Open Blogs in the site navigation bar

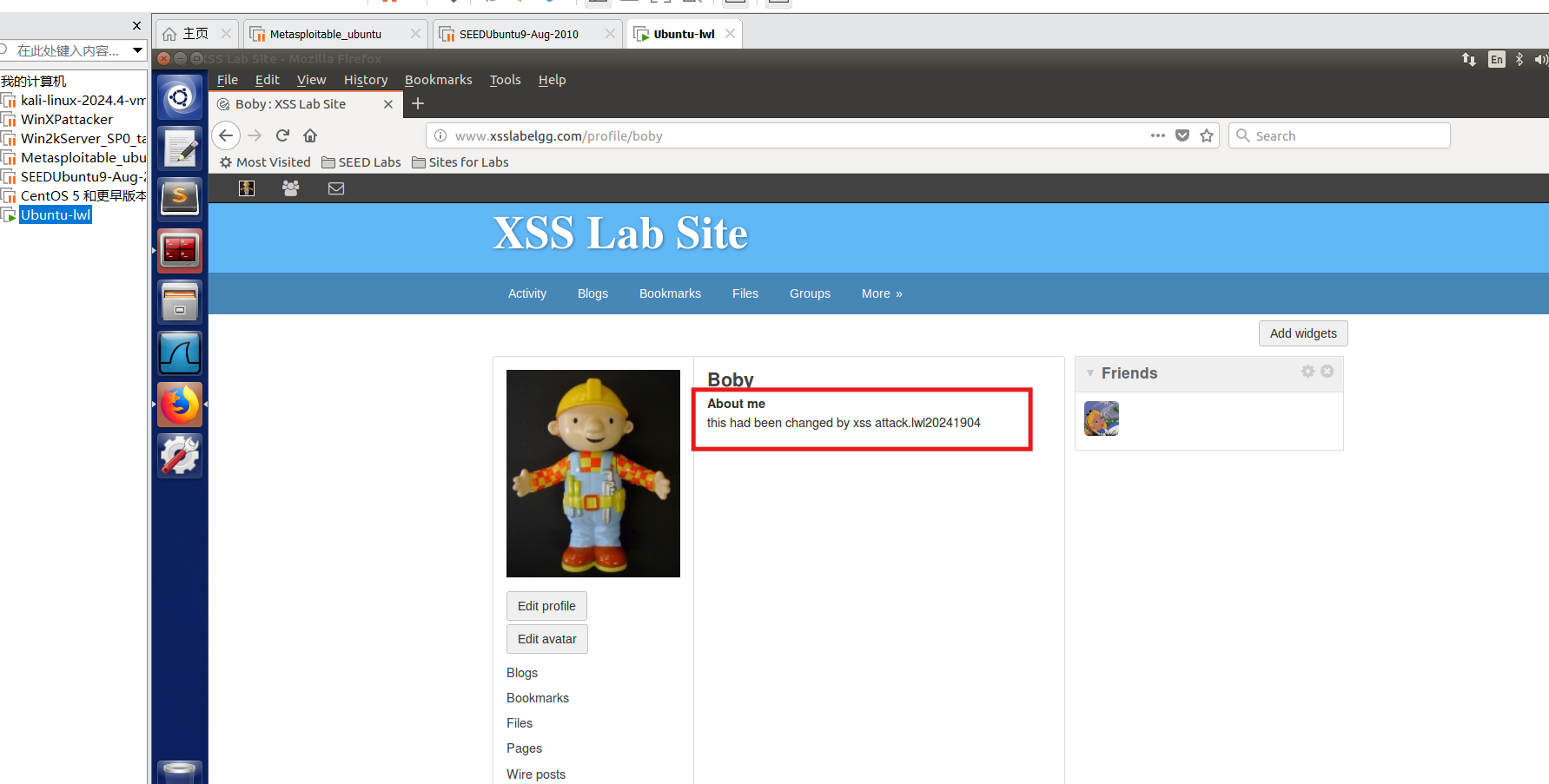pos(592,293)
